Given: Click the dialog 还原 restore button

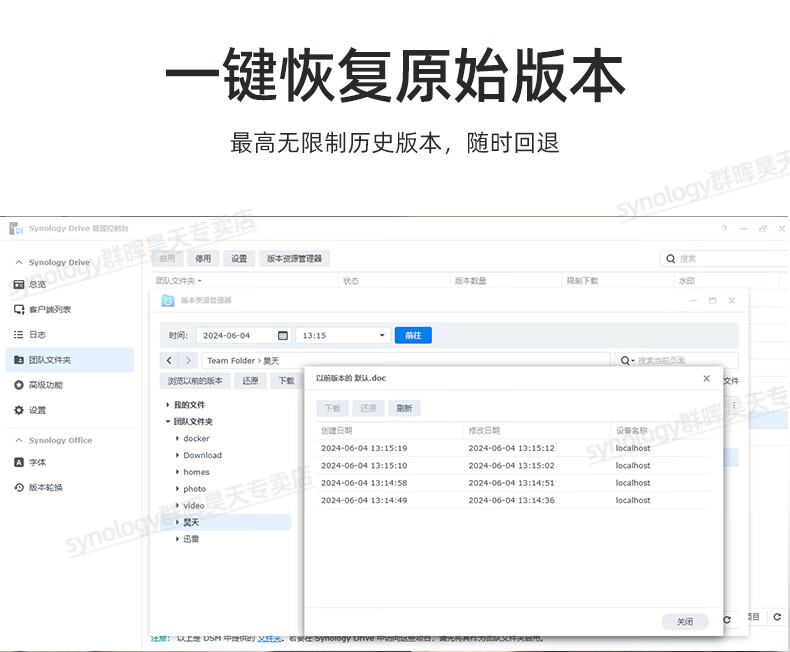Looking at the screenshot, I should pyautogui.click(x=368, y=408).
